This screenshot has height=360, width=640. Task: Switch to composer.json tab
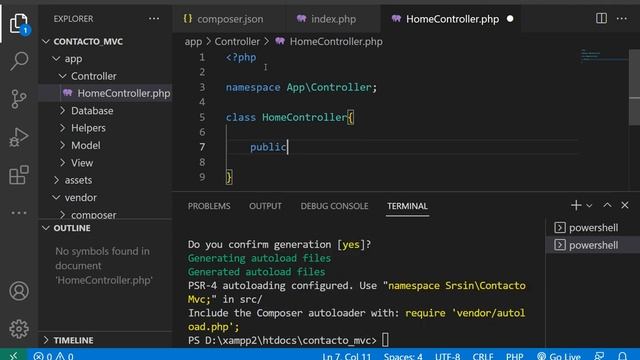(229, 19)
